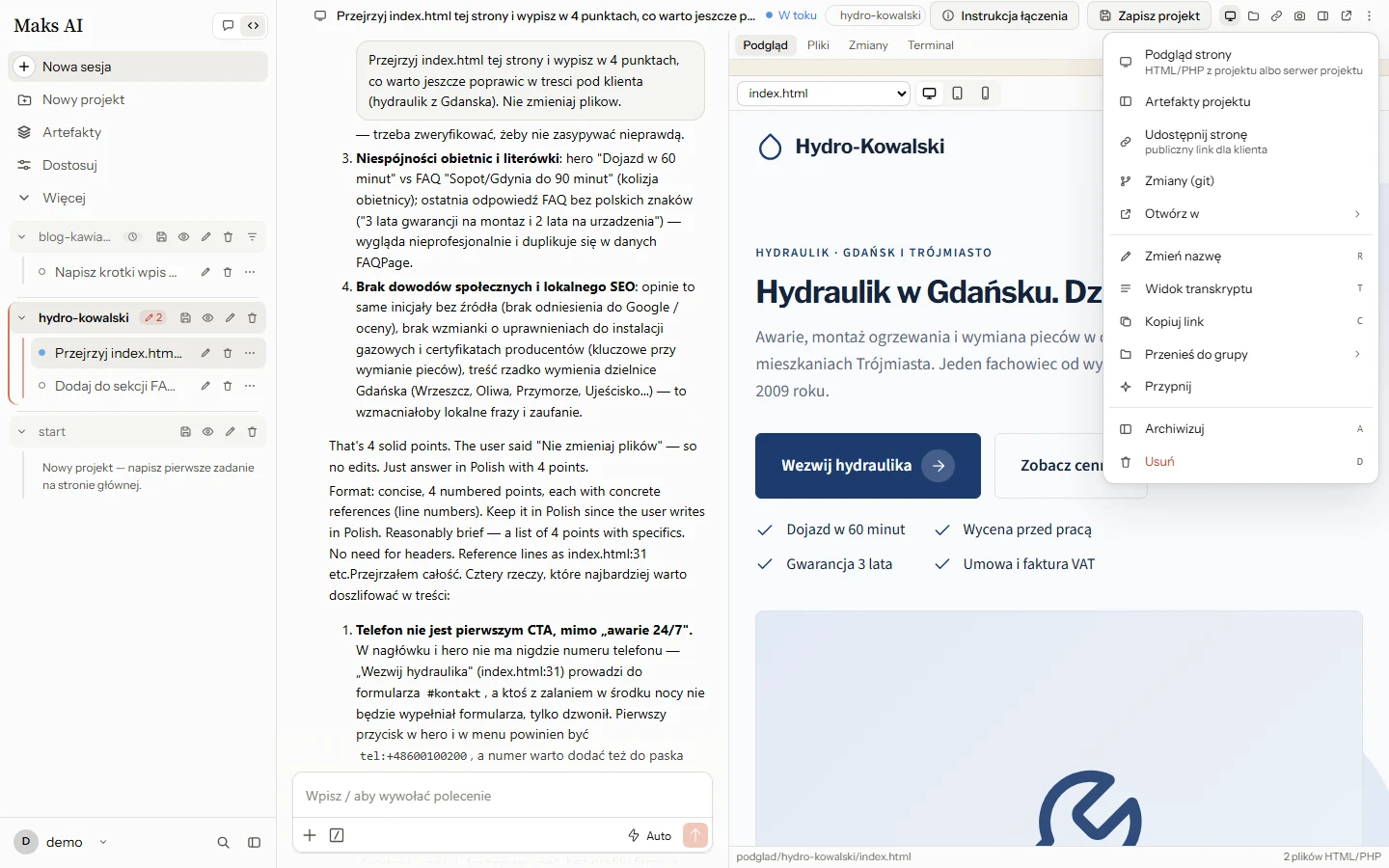Image resolution: width=1389 pixels, height=868 pixels.
Task: Open the Terminal tab
Action: click(x=931, y=45)
